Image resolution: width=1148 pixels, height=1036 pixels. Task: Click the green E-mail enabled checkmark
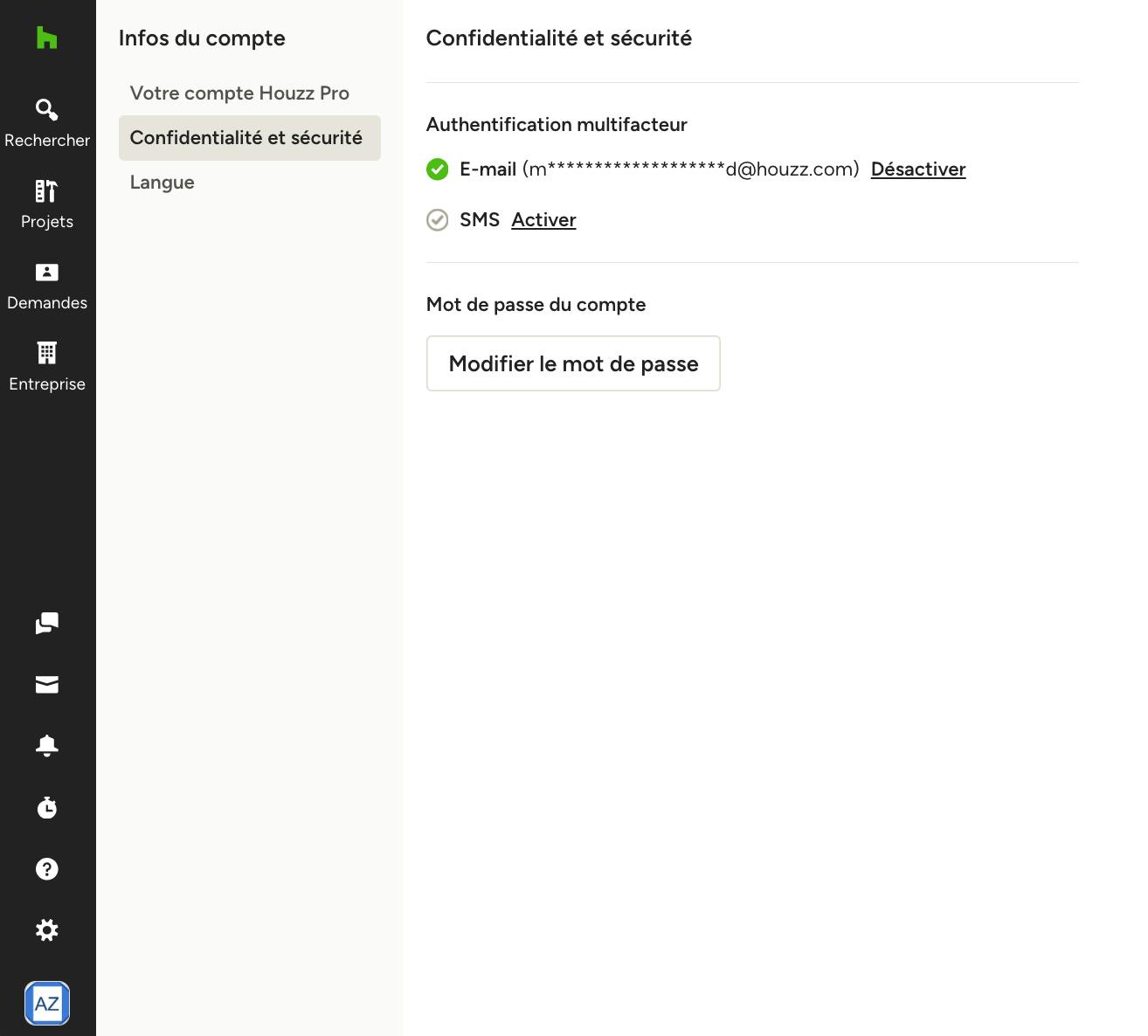pyautogui.click(x=438, y=169)
